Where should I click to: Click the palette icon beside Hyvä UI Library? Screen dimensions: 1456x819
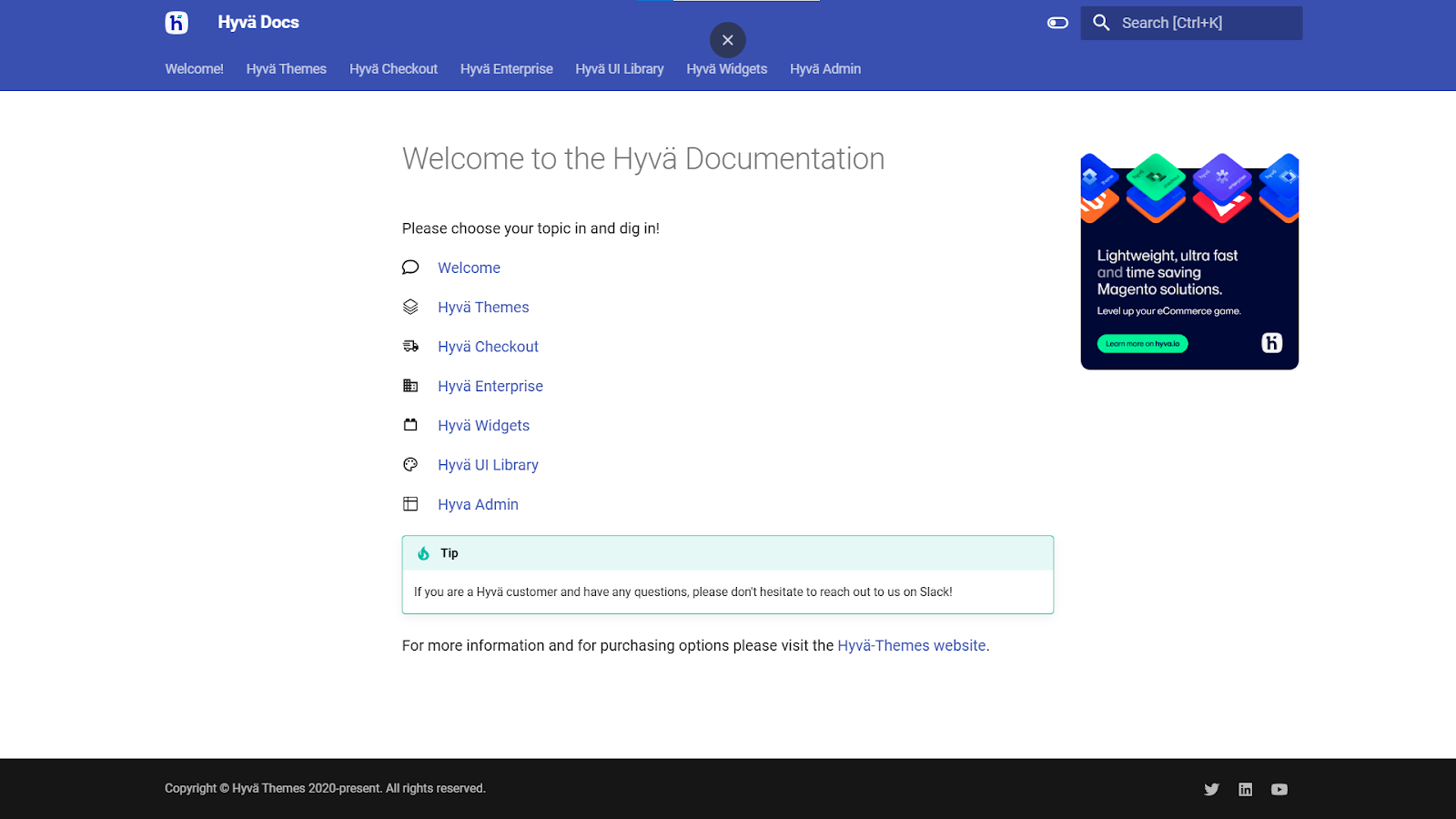(410, 464)
